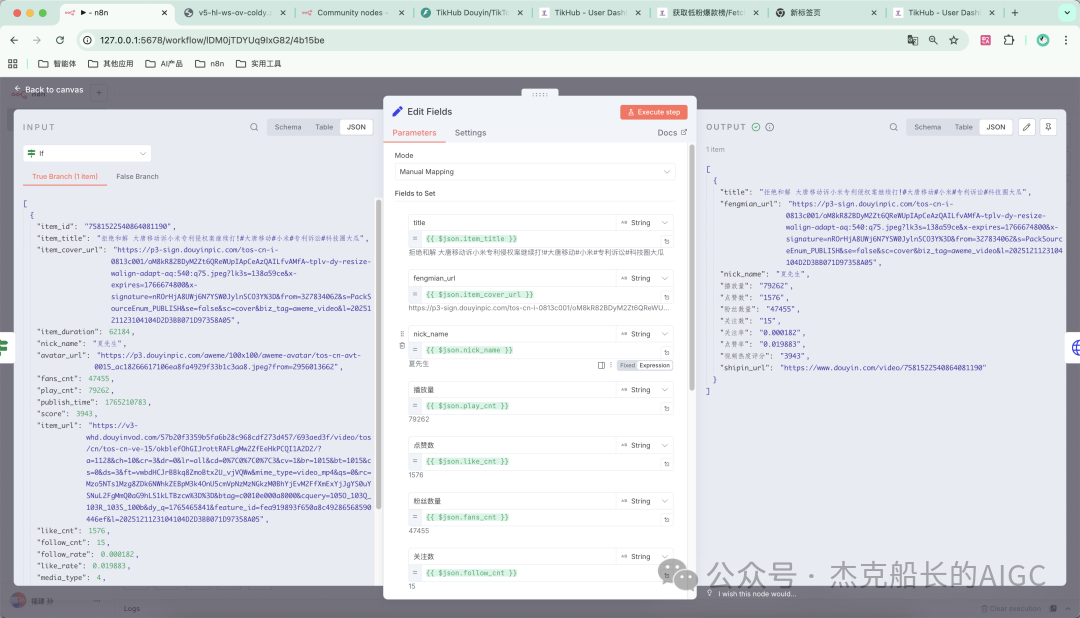The image size is (1080, 618).
Task: Switch INPUT view to Schema
Action: pos(288,127)
